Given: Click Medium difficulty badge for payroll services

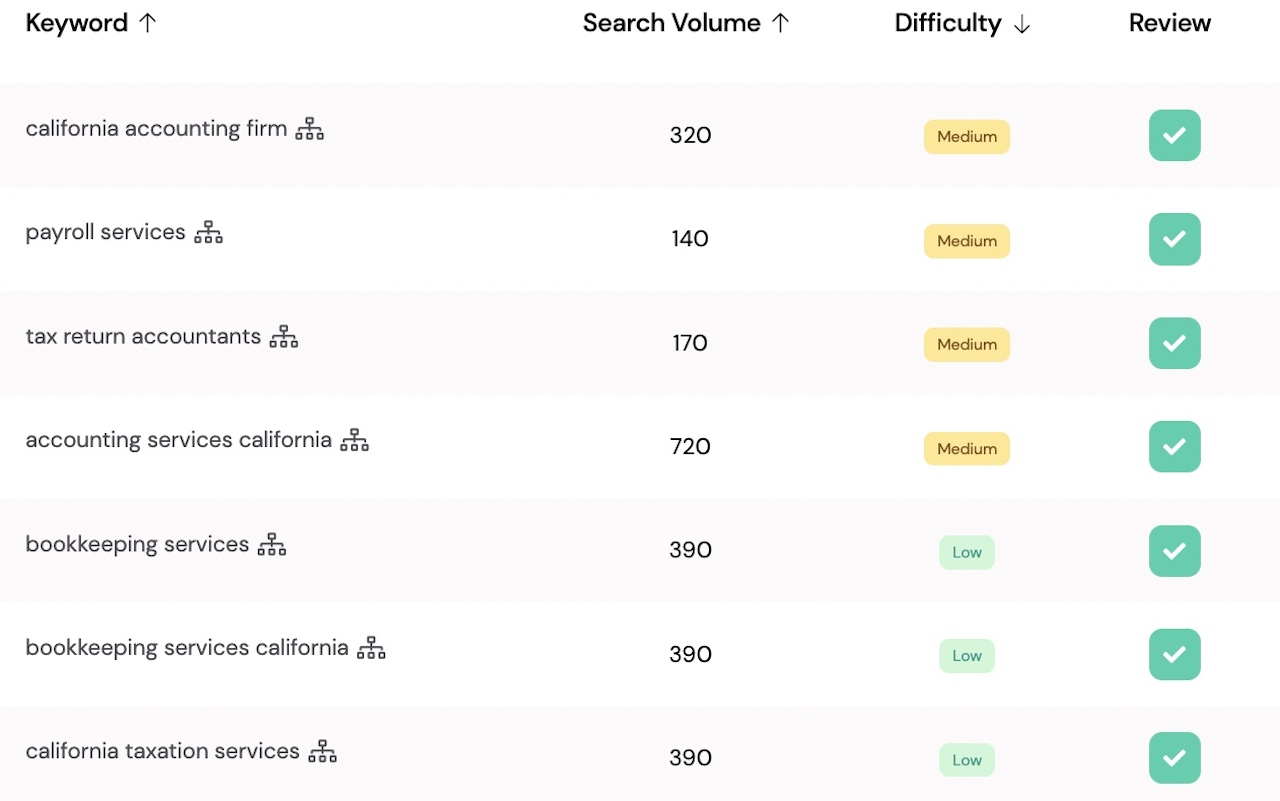Looking at the screenshot, I should (x=967, y=241).
